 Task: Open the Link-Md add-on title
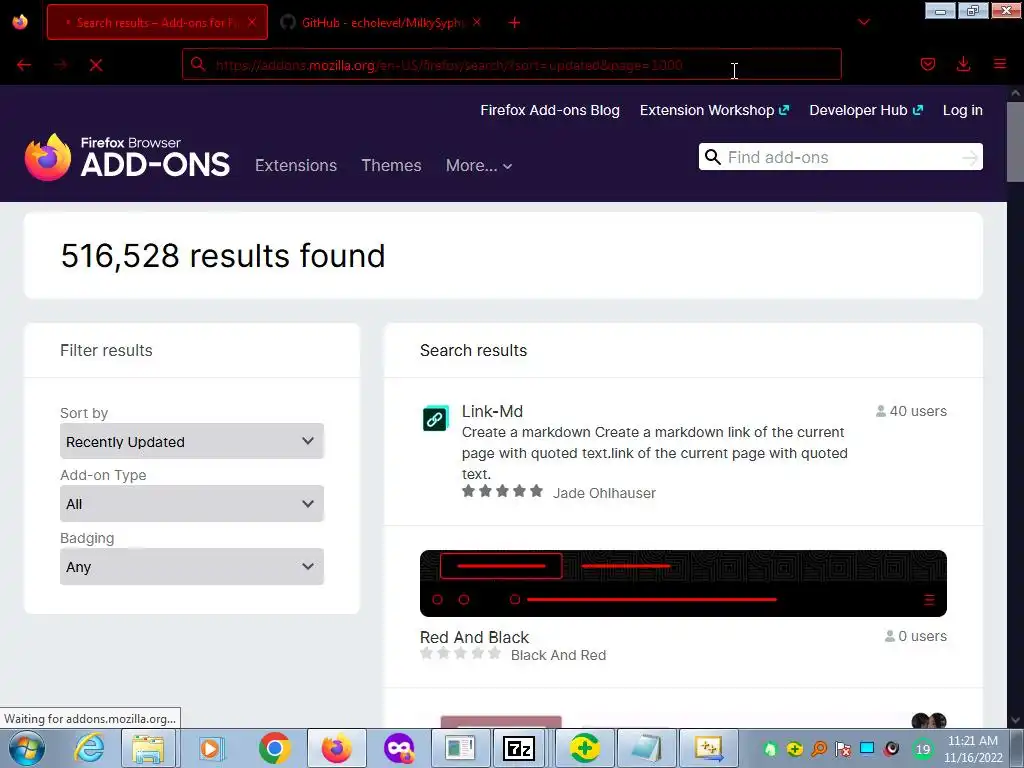pos(492,411)
